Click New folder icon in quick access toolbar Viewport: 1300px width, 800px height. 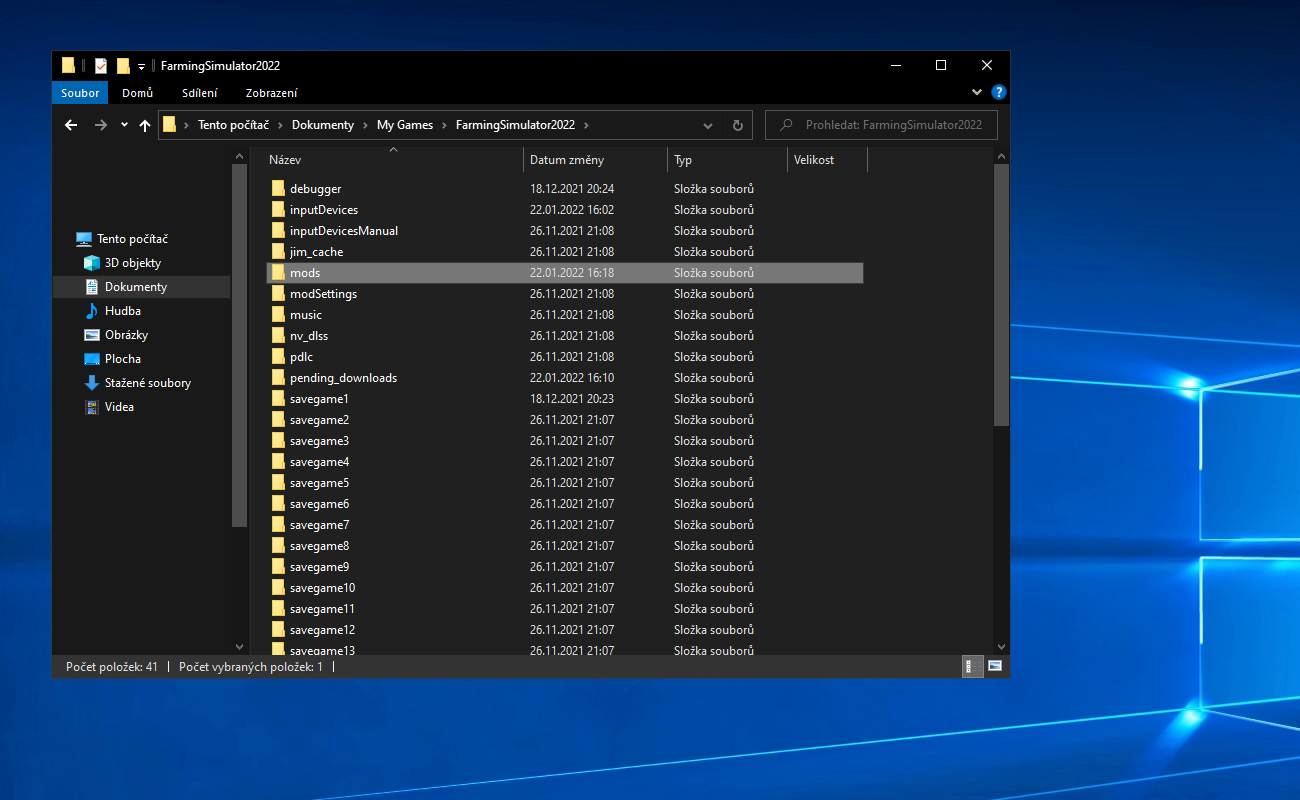[123, 65]
